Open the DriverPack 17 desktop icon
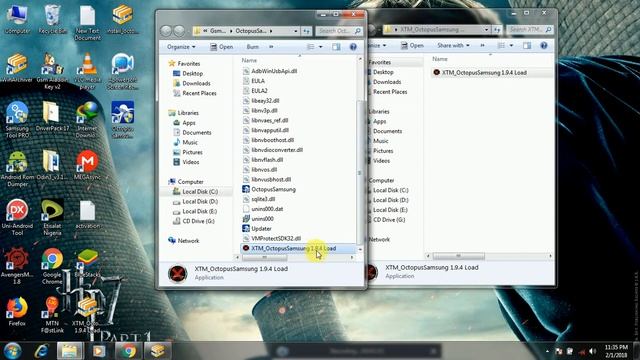Viewport: 640px width, 360px height. [x=52, y=116]
